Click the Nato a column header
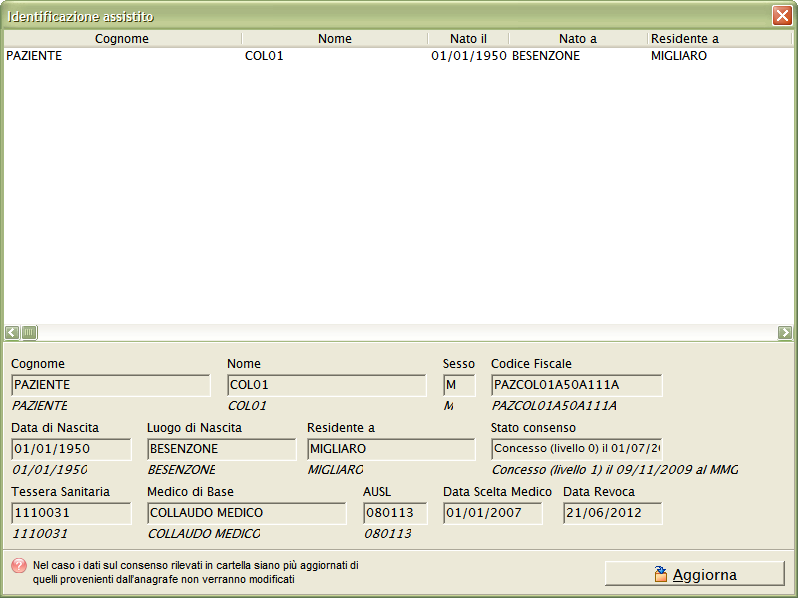This screenshot has width=799, height=598. tap(577, 39)
